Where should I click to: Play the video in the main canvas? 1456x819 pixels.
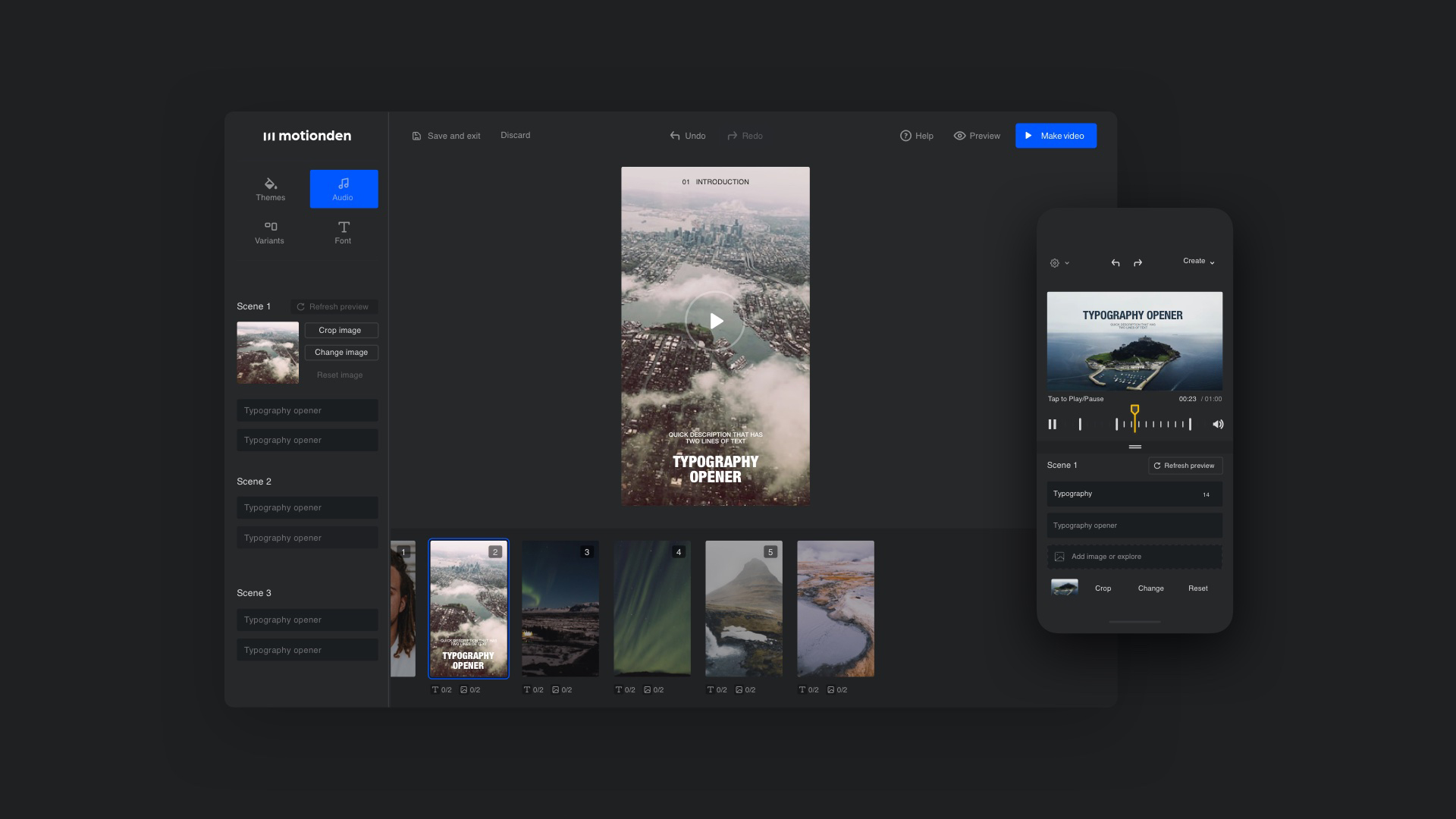coord(715,321)
